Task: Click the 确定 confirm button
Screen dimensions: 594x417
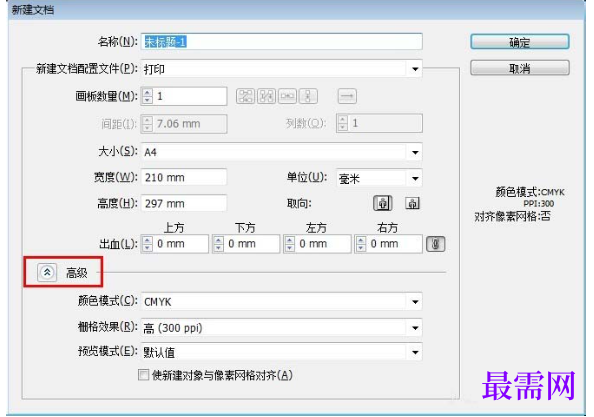Action: pos(520,42)
